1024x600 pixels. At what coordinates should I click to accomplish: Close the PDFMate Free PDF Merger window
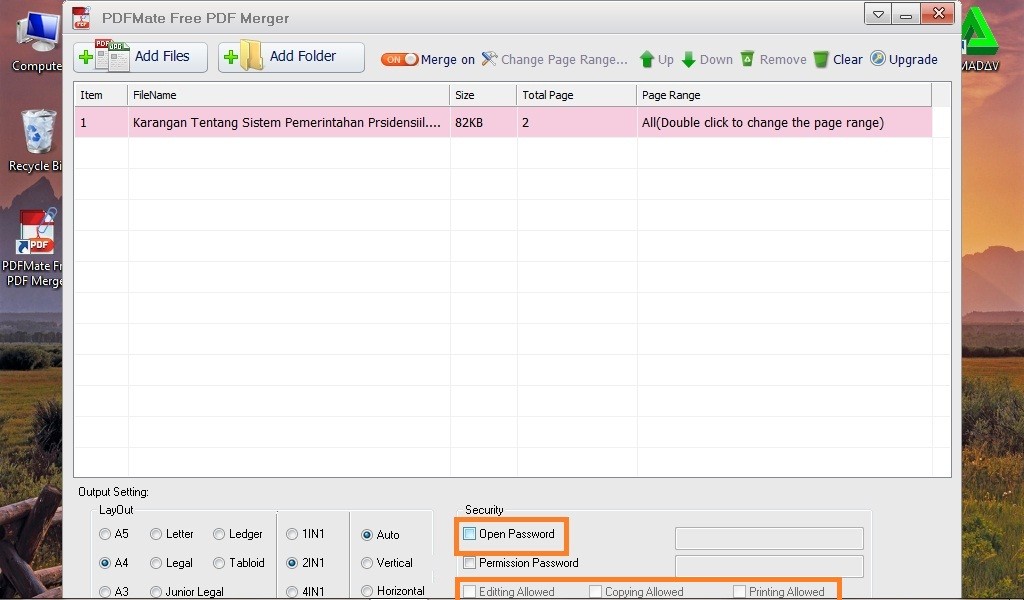click(x=938, y=14)
